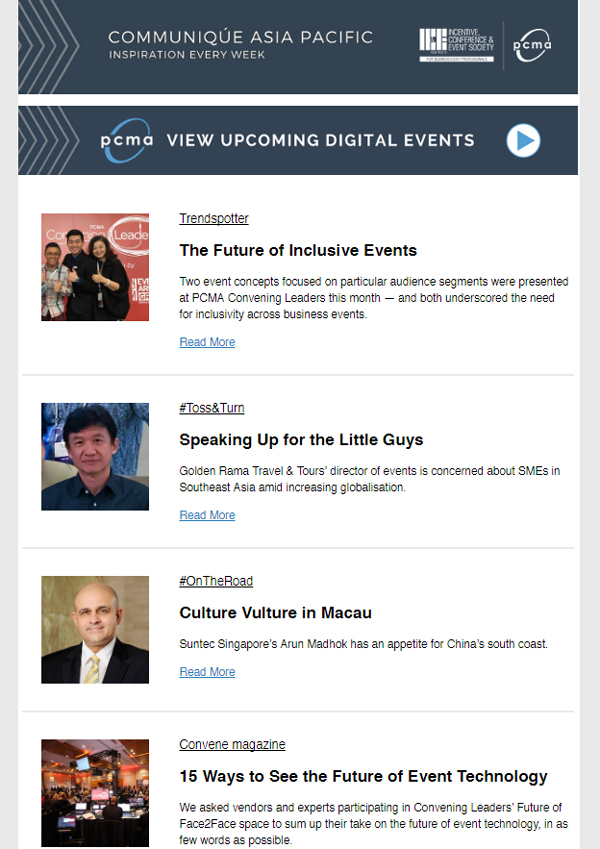Read more about Culture Vulture in Macau
Viewport: 600px width, 849px height.
207,672
